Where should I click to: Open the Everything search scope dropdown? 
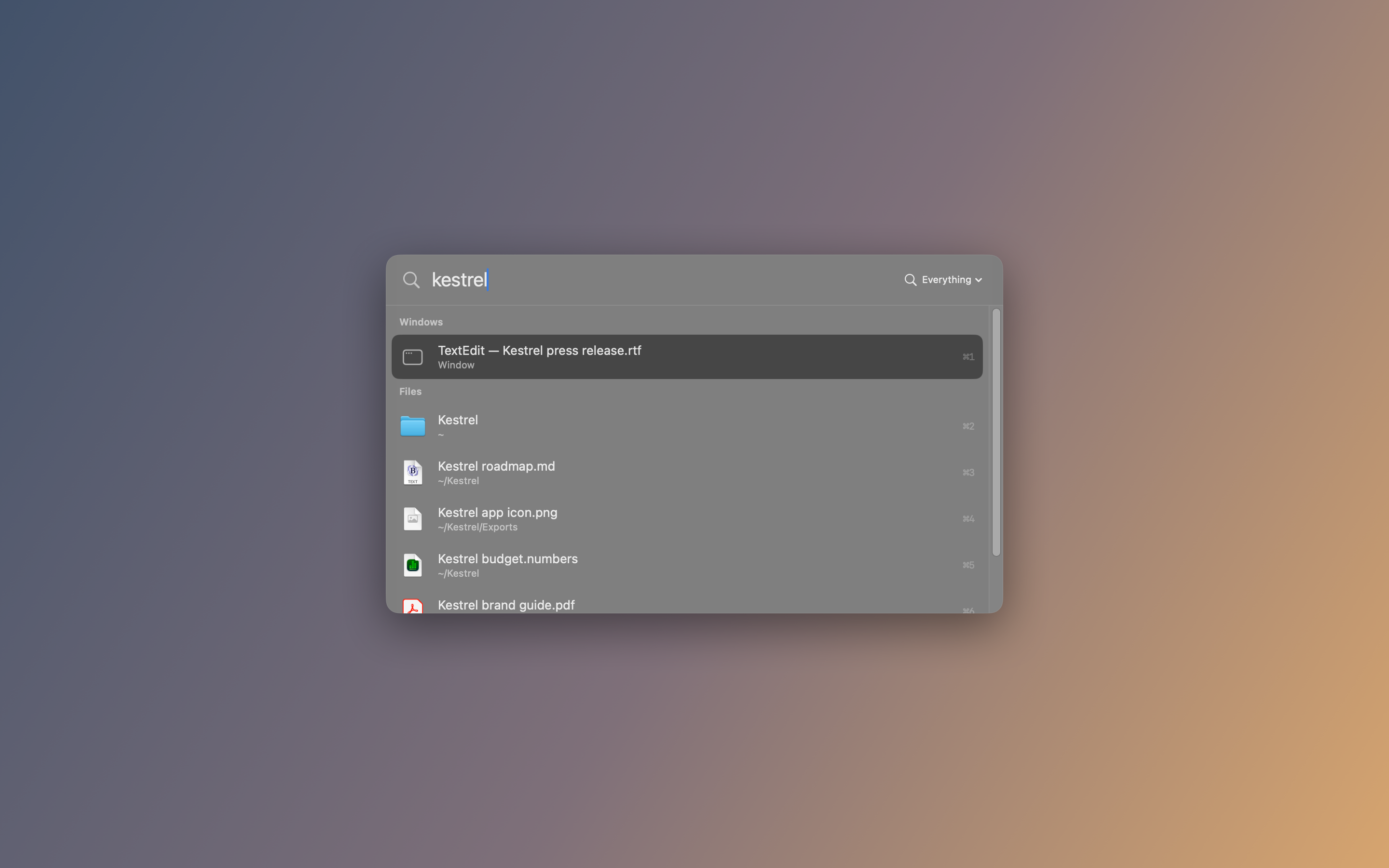pos(943,280)
